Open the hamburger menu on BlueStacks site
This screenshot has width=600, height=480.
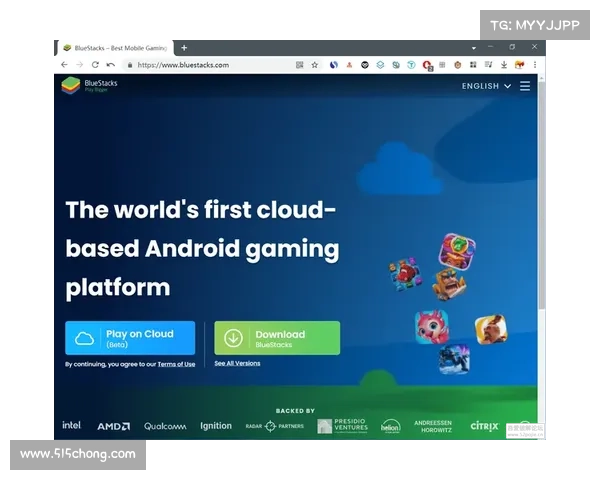click(525, 86)
